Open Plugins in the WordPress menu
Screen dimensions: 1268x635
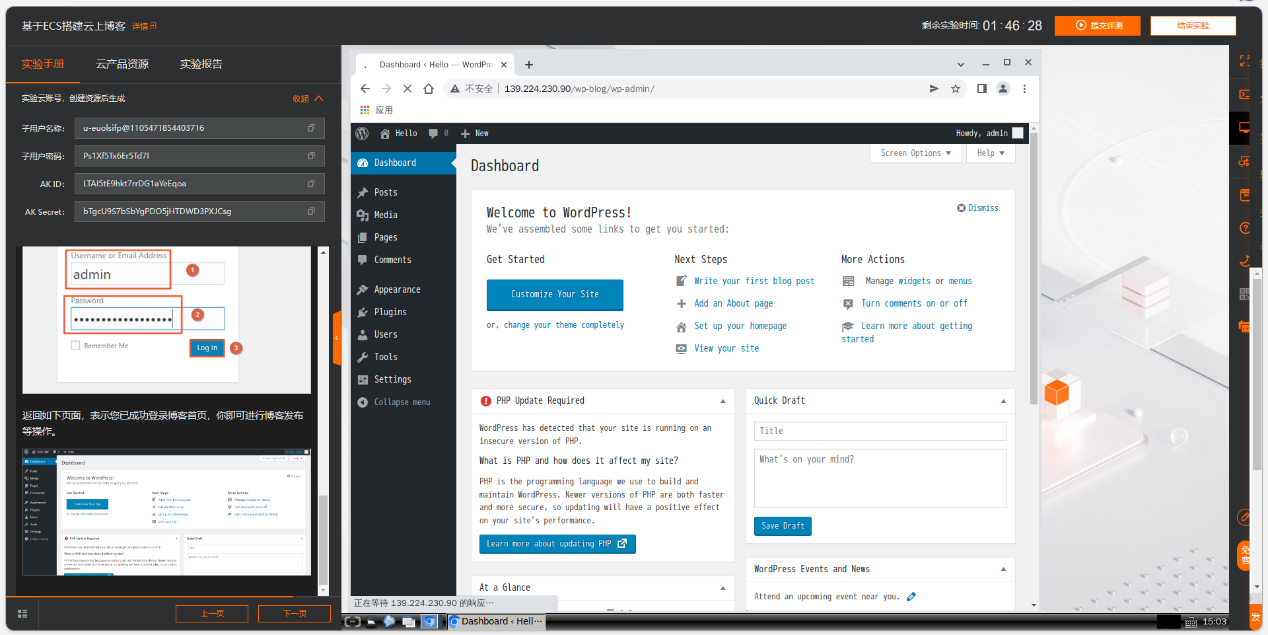point(404,312)
